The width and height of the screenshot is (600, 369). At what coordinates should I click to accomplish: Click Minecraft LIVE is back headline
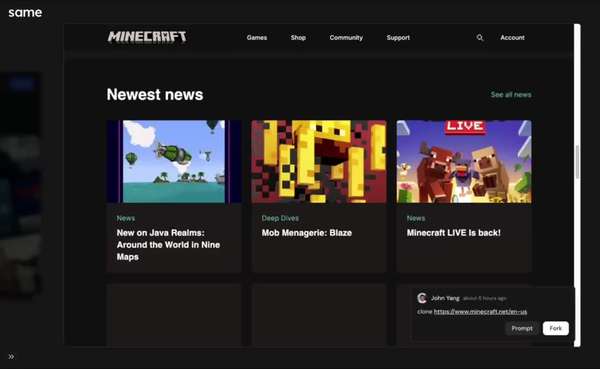click(x=453, y=233)
